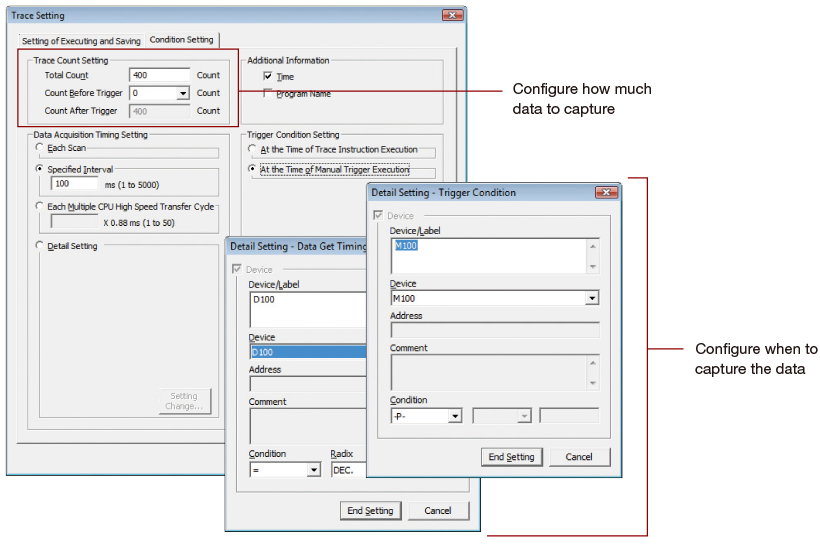Open the Condition Setting tab

[181, 40]
